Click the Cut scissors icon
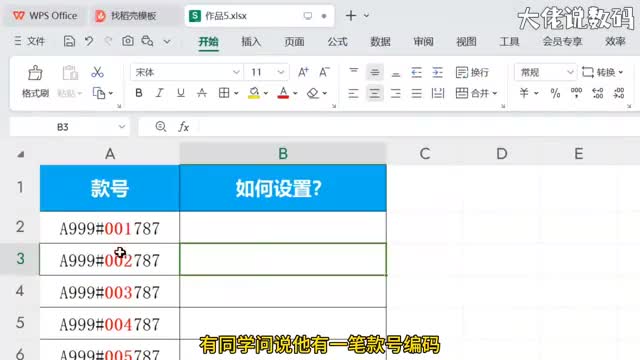640x360 pixels. tap(97, 72)
